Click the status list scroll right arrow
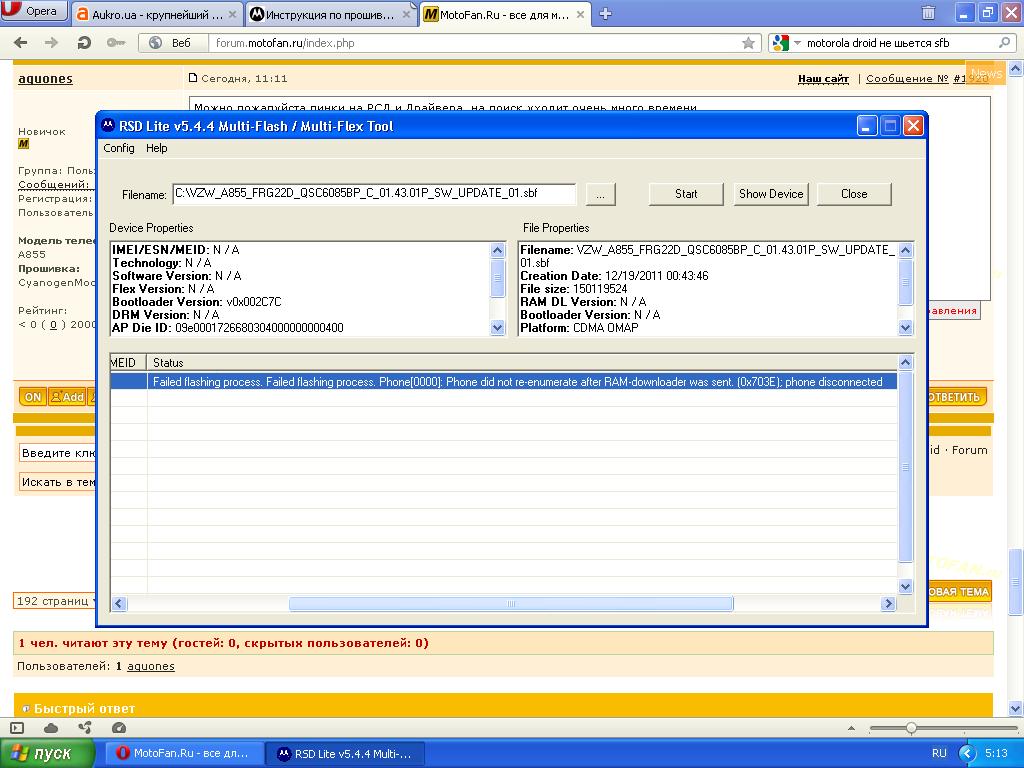 (x=888, y=603)
